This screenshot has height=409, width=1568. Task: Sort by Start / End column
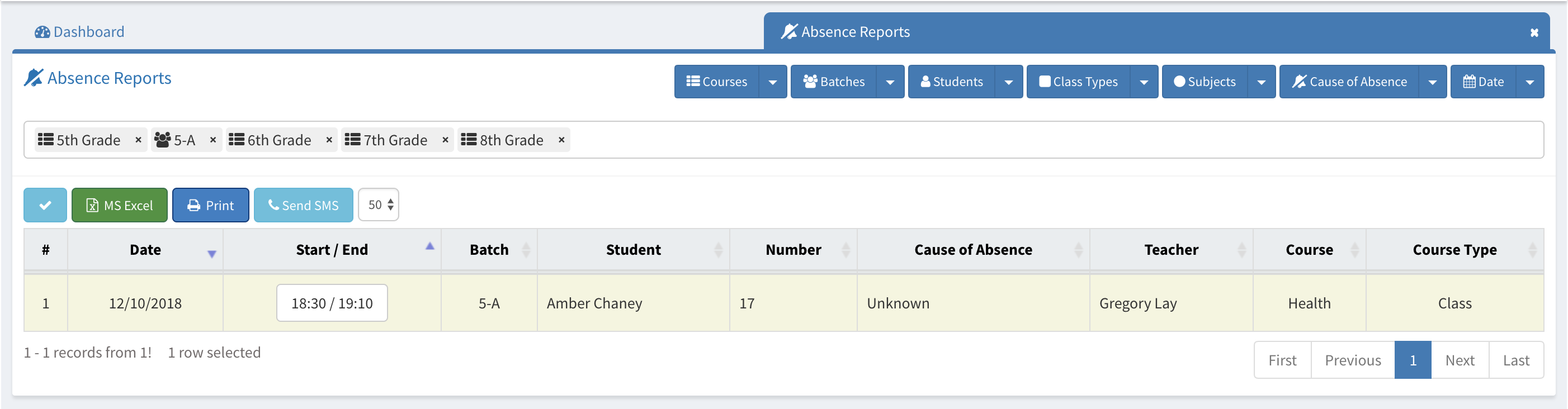332,250
